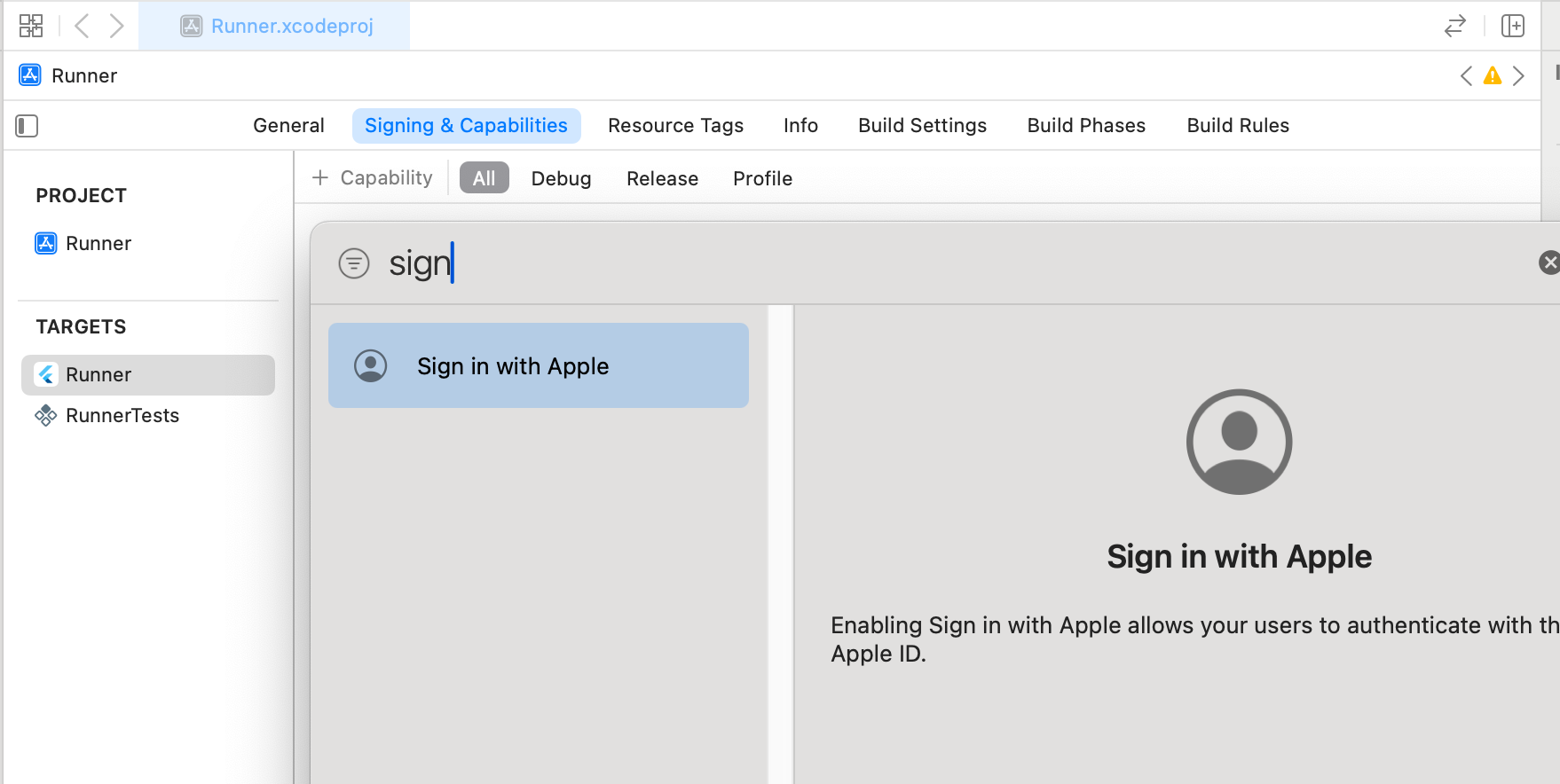Click the TARGETS section header
1560x784 pixels.
(81, 327)
